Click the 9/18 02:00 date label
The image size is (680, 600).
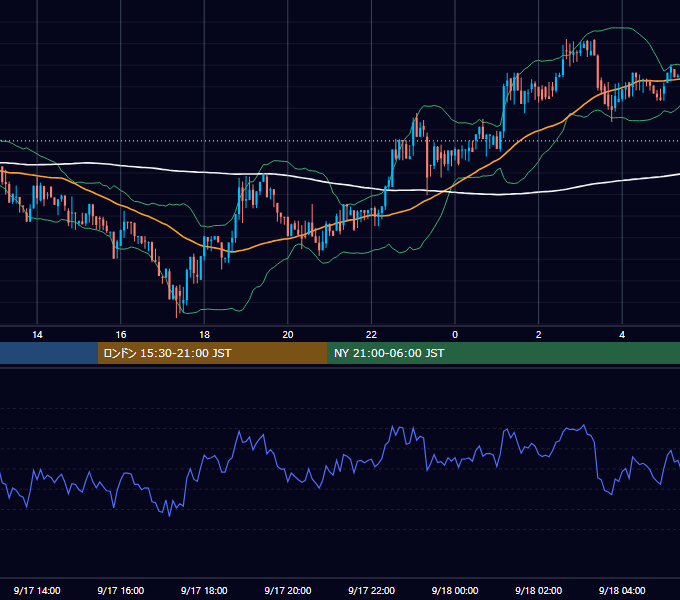[539, 590]
